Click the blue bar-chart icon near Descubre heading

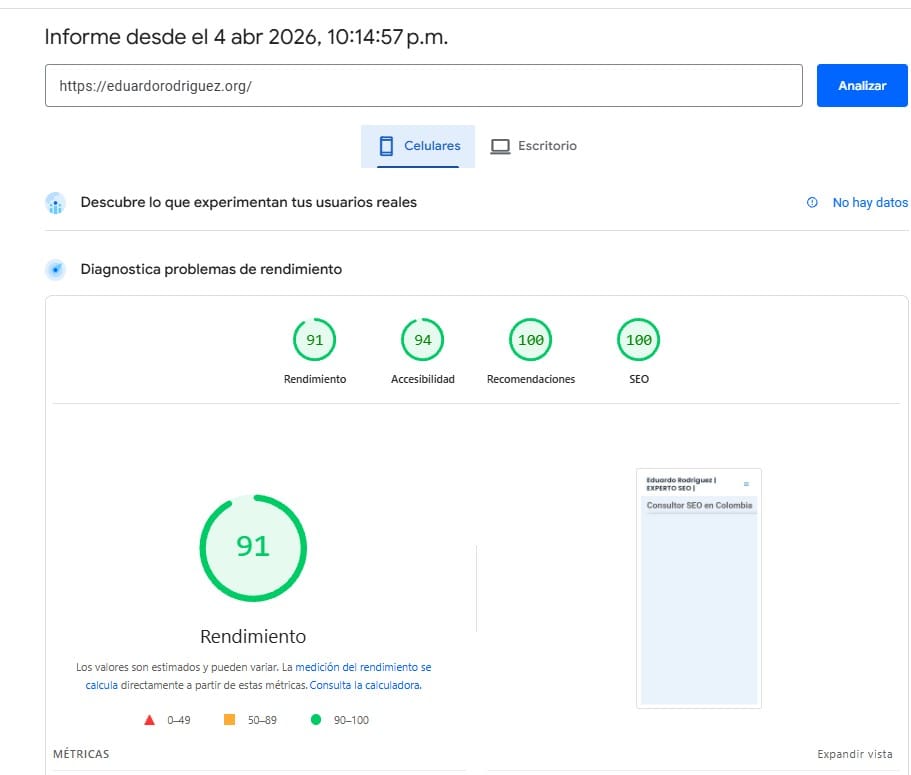(55, 203)
